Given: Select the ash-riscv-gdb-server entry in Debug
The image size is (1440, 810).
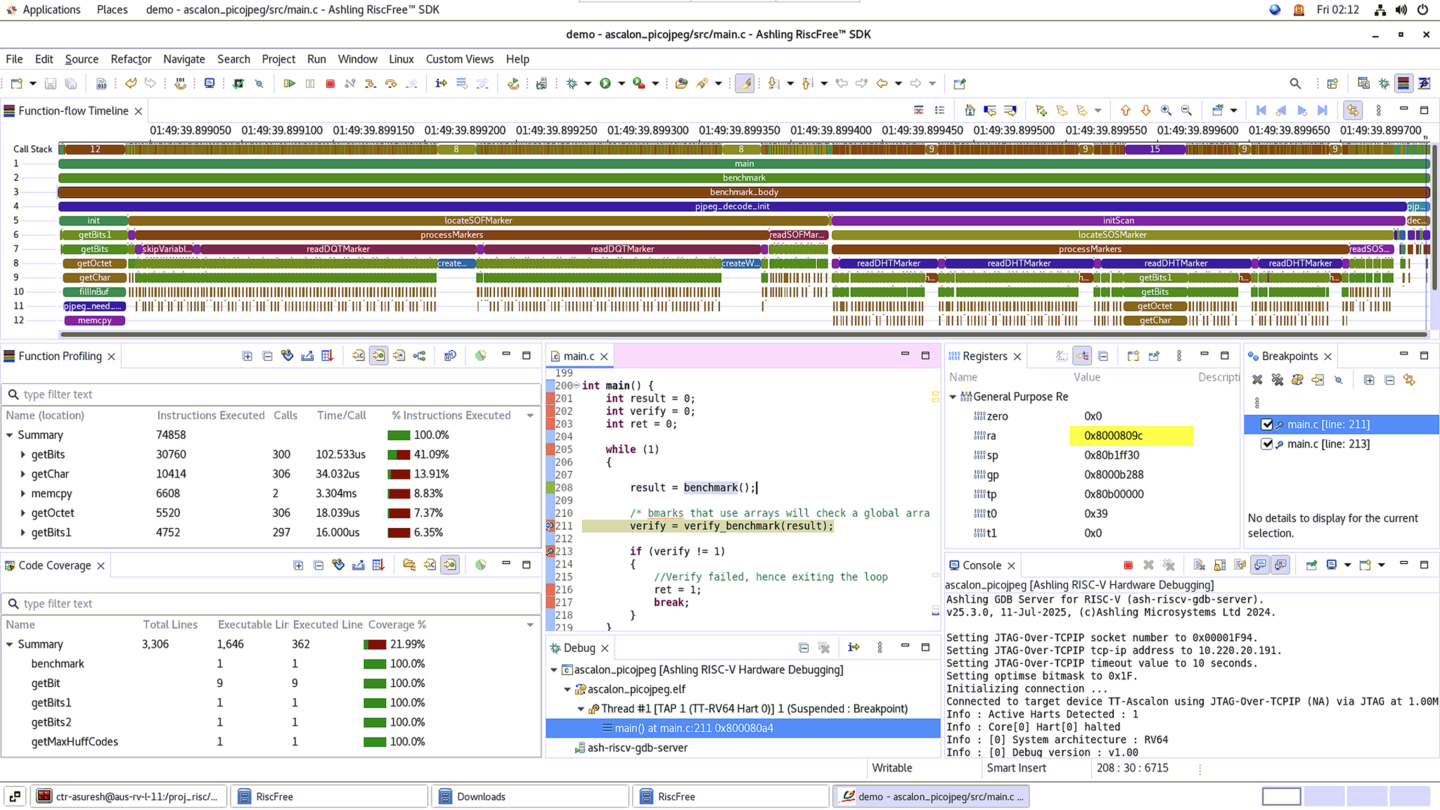Looking at the screenshot, I should pos(637,748).
